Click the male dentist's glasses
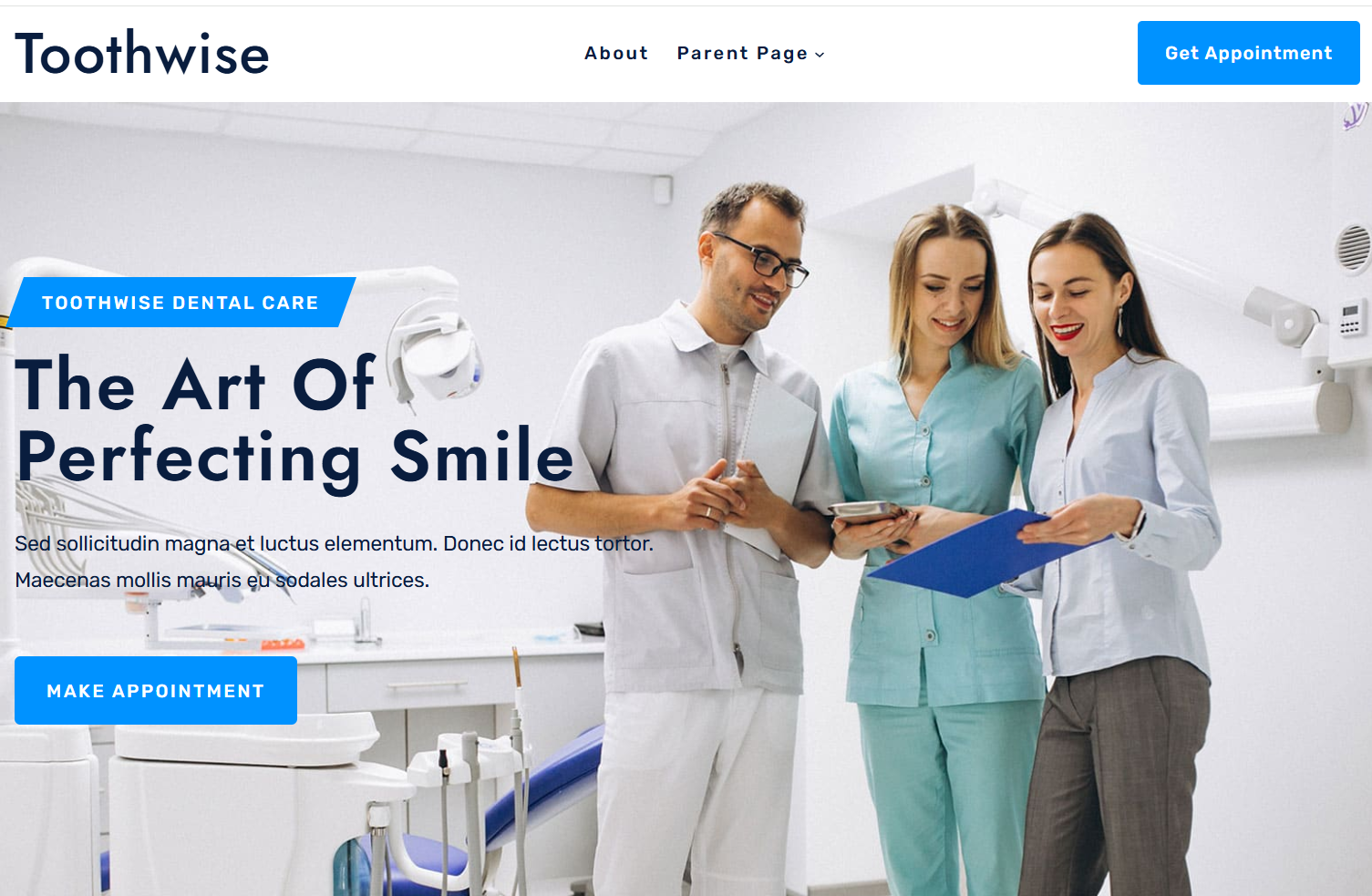The height and width of the screenshot is (896, 1372). pyautogui.click(x=762, y=260)
